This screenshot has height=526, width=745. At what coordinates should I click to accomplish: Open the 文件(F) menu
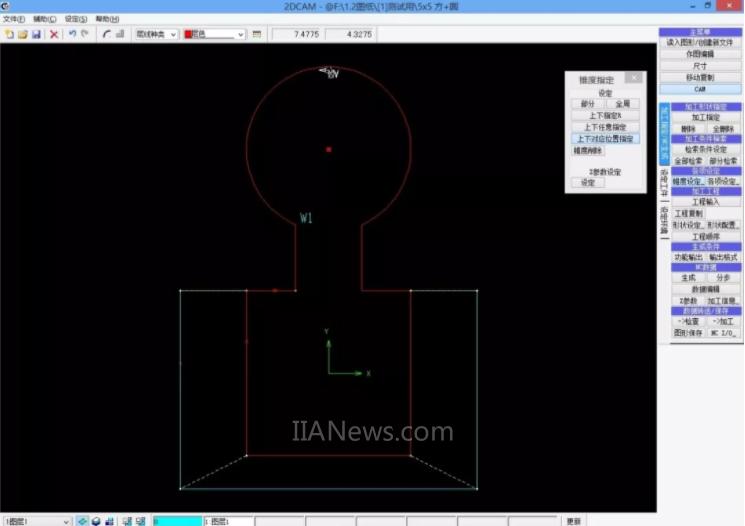(x=13, y=19)
